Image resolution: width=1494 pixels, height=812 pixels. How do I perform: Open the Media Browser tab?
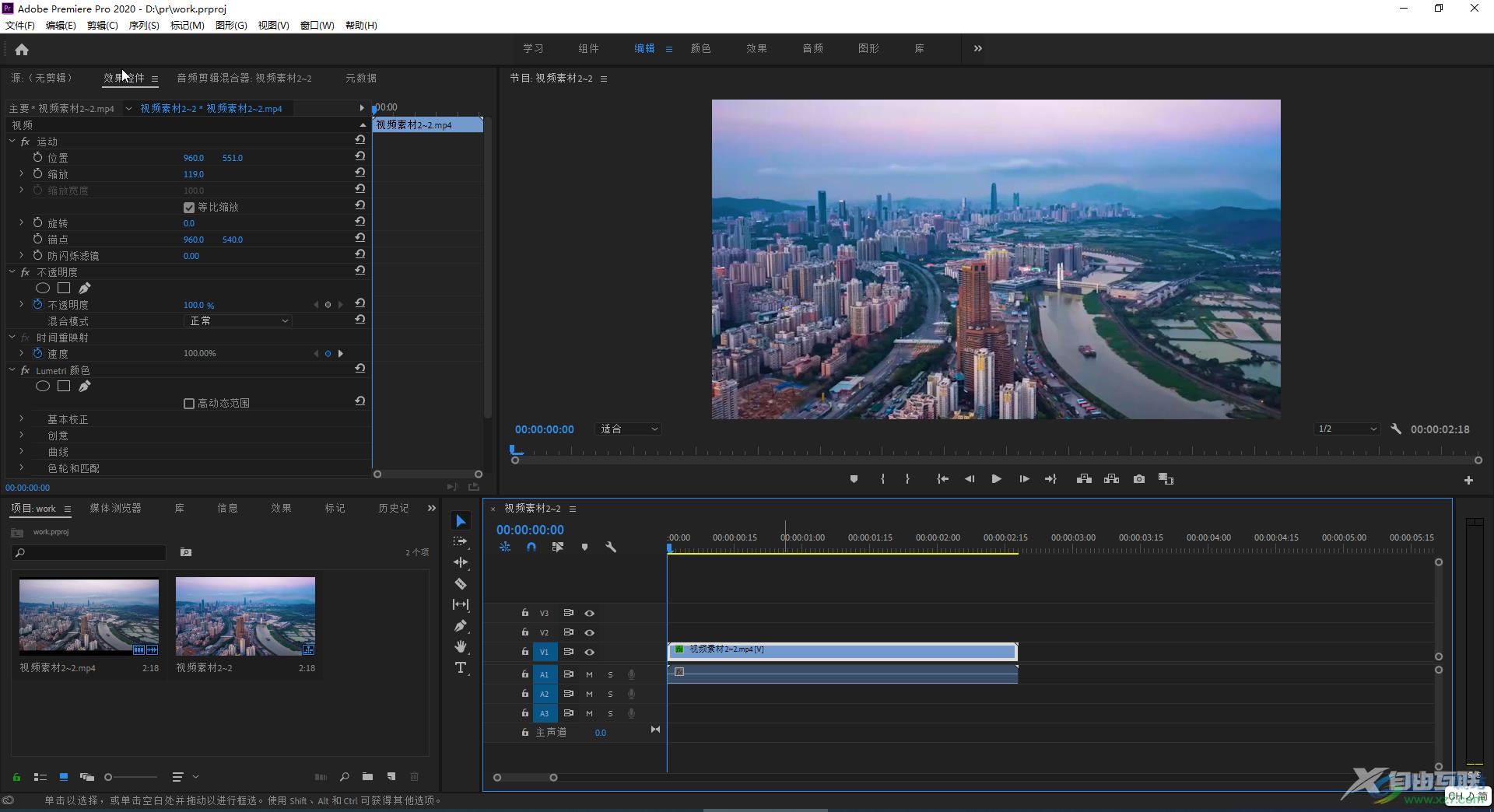point(115,508)
